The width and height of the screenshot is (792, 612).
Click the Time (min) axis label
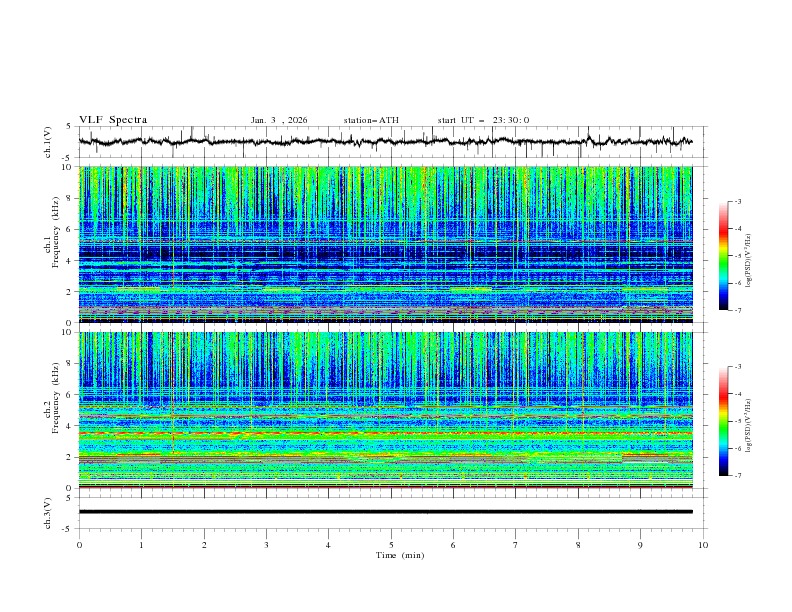(402, 554)
